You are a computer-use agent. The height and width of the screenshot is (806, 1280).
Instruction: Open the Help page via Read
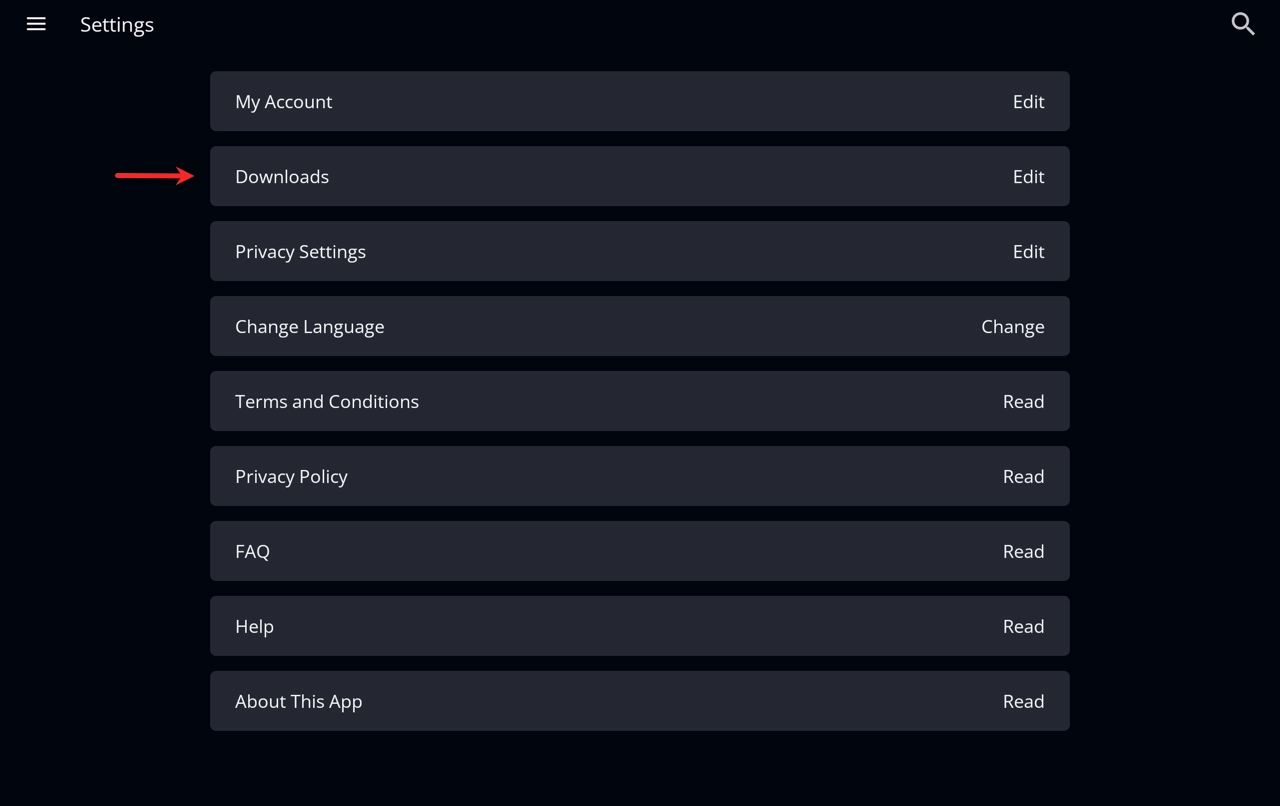pyautogui.click(x=1023, y=626)
